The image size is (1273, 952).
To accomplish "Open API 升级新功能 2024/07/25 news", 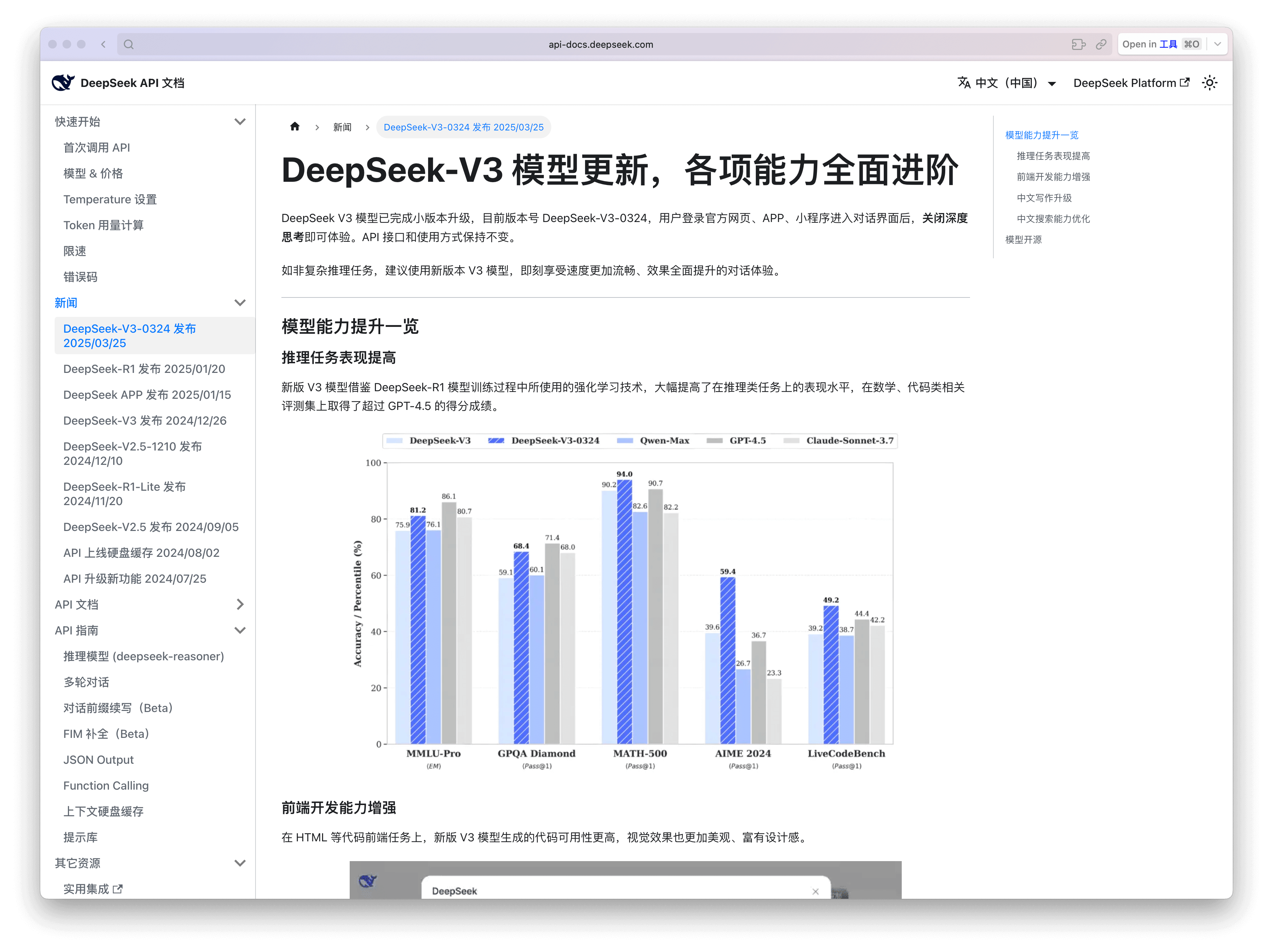I will coord(134,579).
